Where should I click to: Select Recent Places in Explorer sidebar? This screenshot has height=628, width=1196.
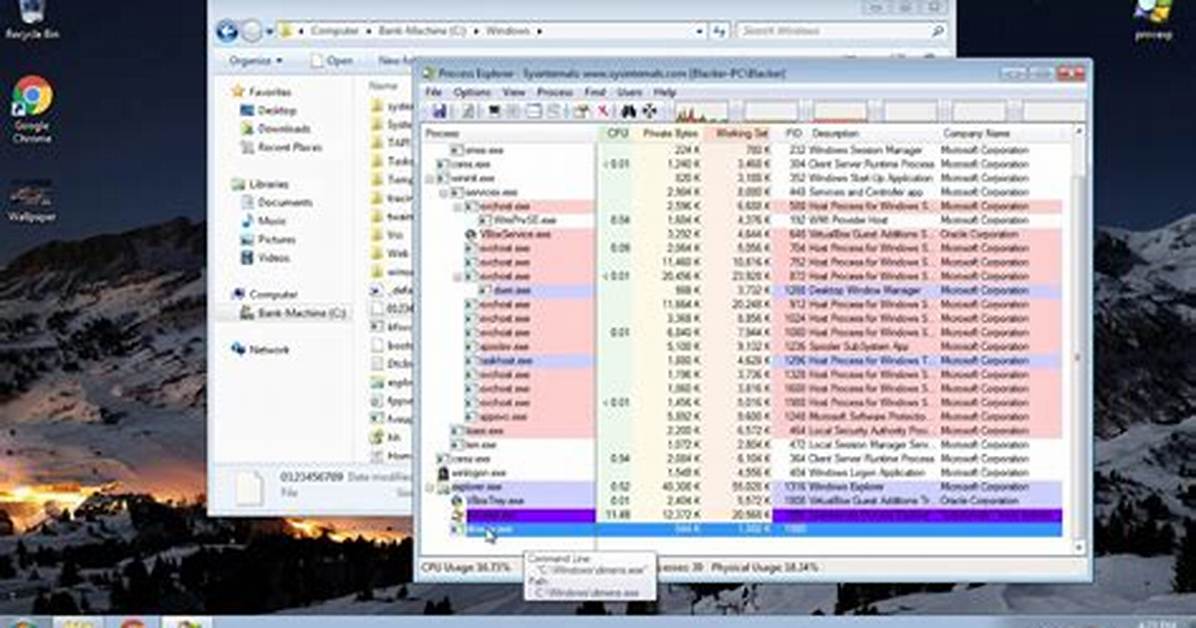pos(281,147)
